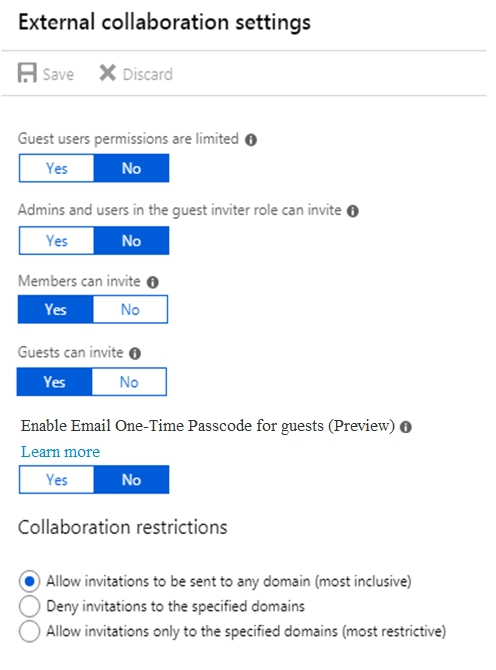This screenshot has height=670, width=496.
Task: Open the Learn more link
Action: coord(60,452)
